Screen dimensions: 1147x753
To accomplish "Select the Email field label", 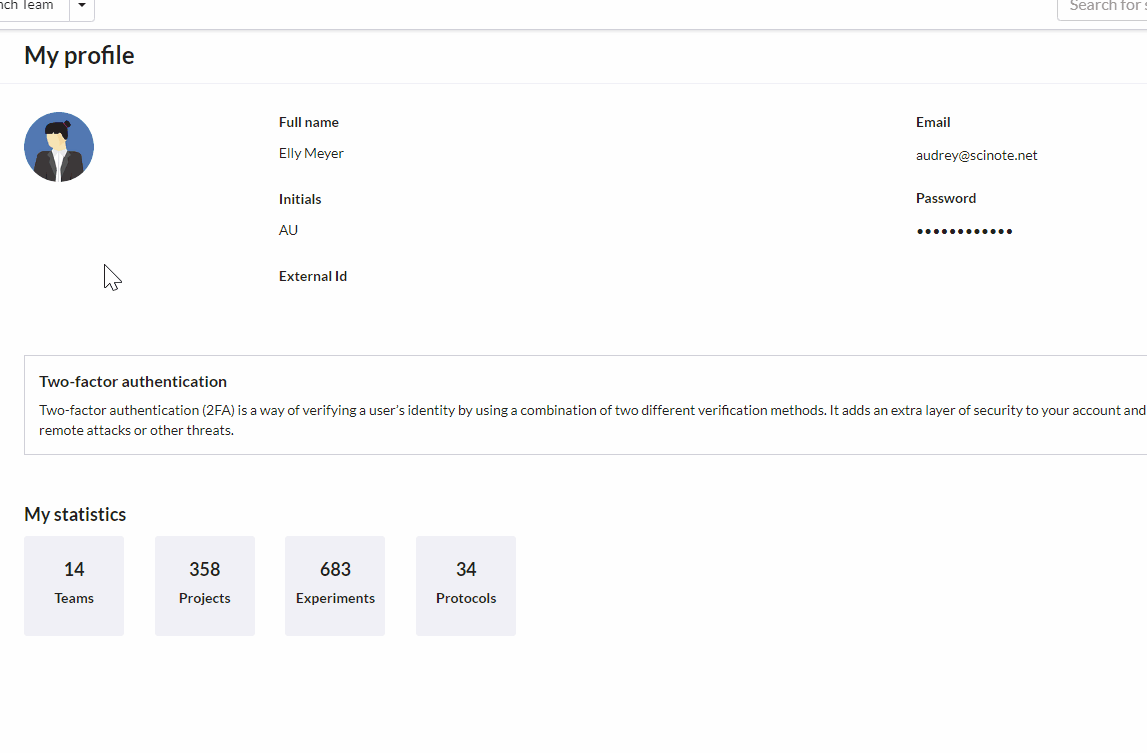I will tap(932, 122).
